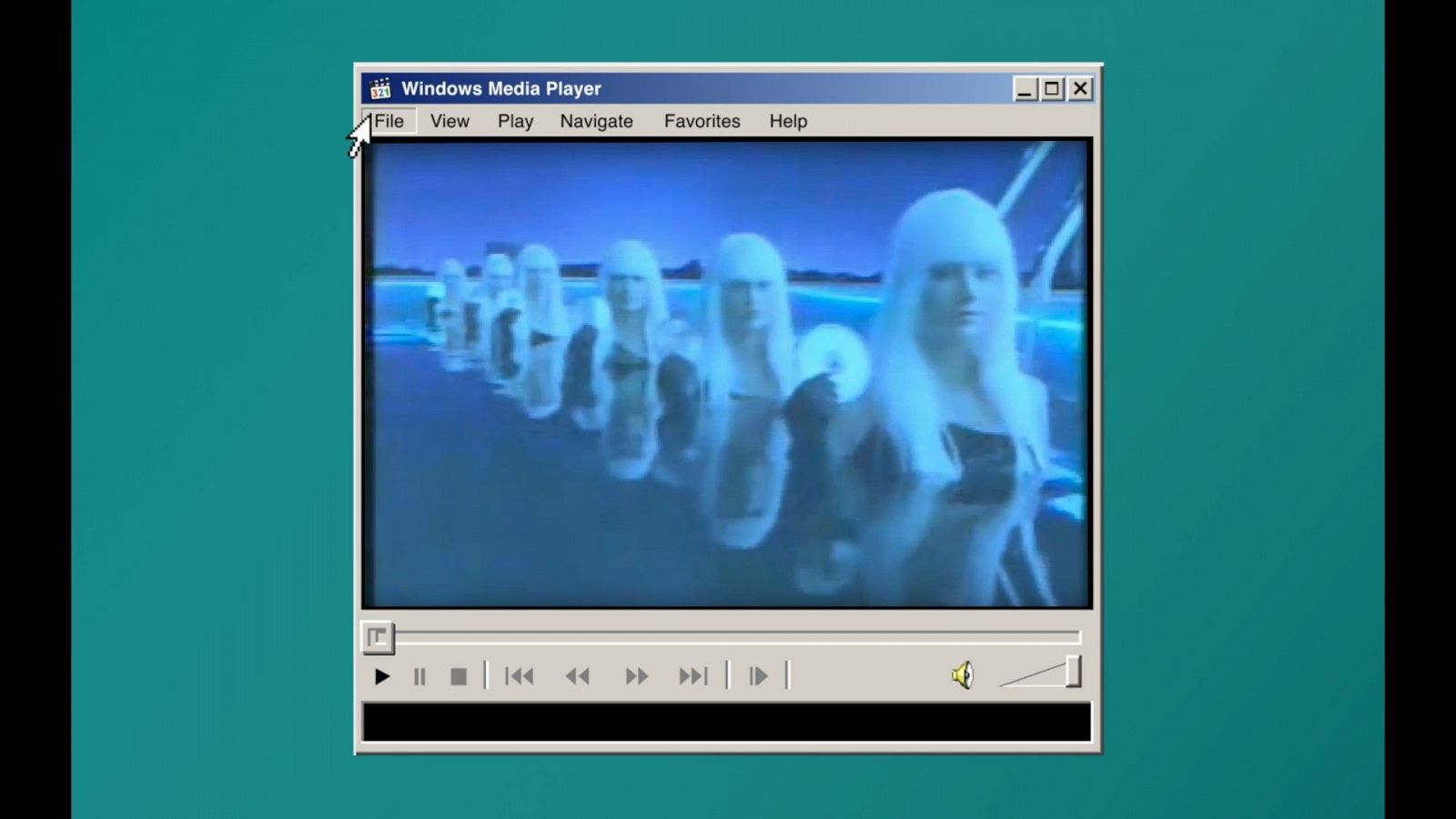Fast forward using the double right arrows
1456x819 pixels.
point(637,676)
